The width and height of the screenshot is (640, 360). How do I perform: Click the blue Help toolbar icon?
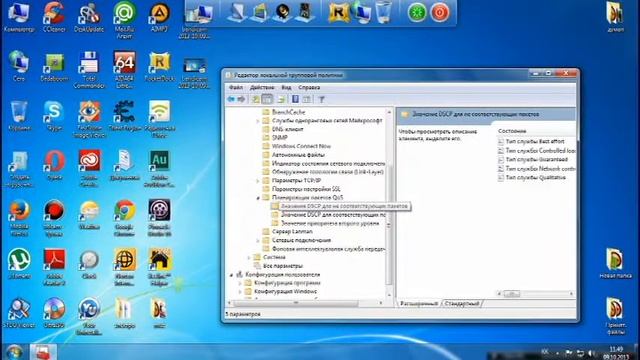(295, 99)
